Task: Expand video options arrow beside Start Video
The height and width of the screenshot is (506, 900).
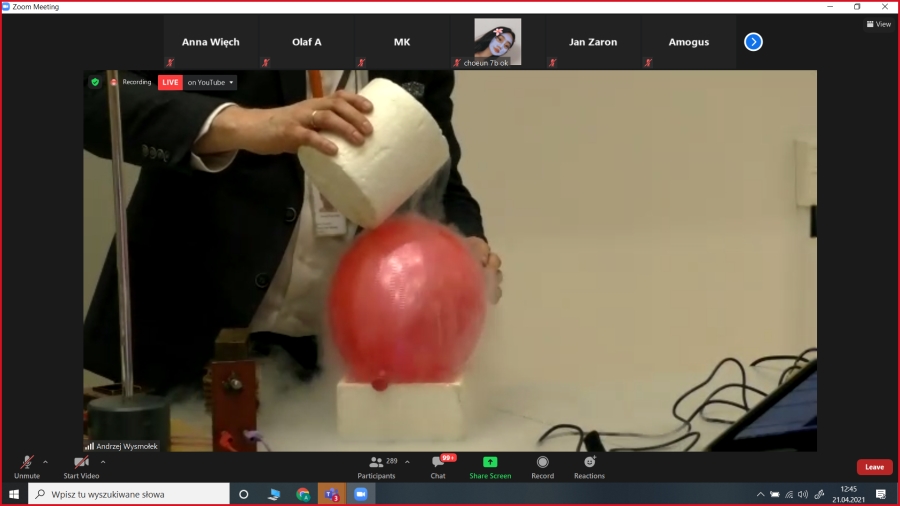Action: (103, 462)
